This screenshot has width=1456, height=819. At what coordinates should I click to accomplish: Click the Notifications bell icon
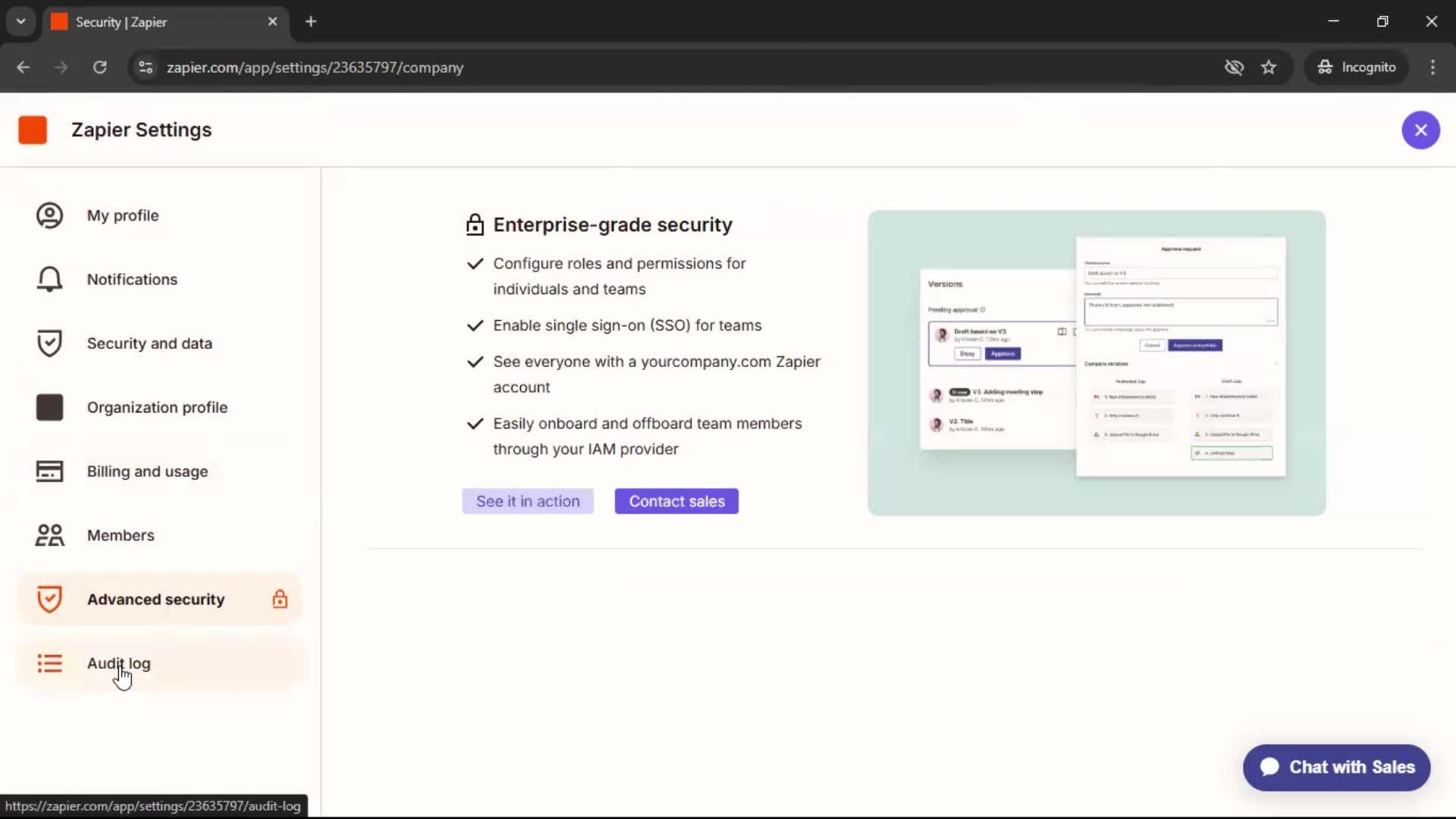(49, 279)
